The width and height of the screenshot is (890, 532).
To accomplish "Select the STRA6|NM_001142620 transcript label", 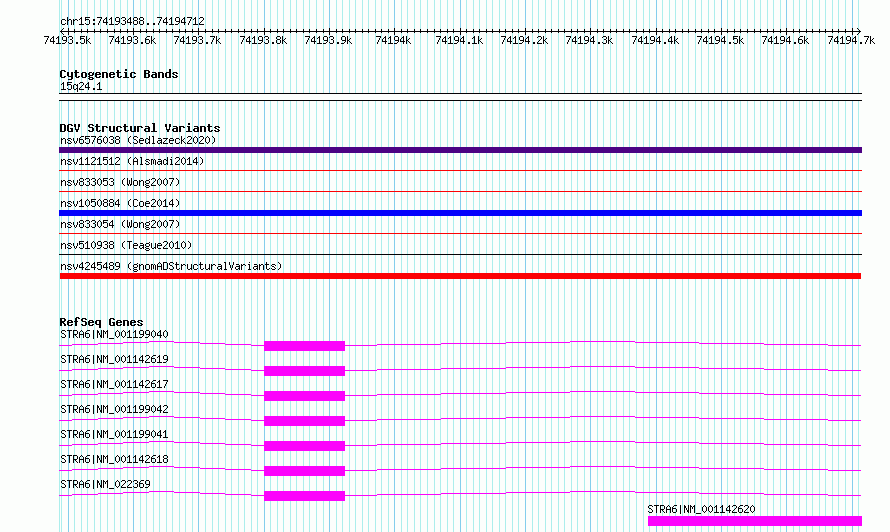I will click(702, 509).
